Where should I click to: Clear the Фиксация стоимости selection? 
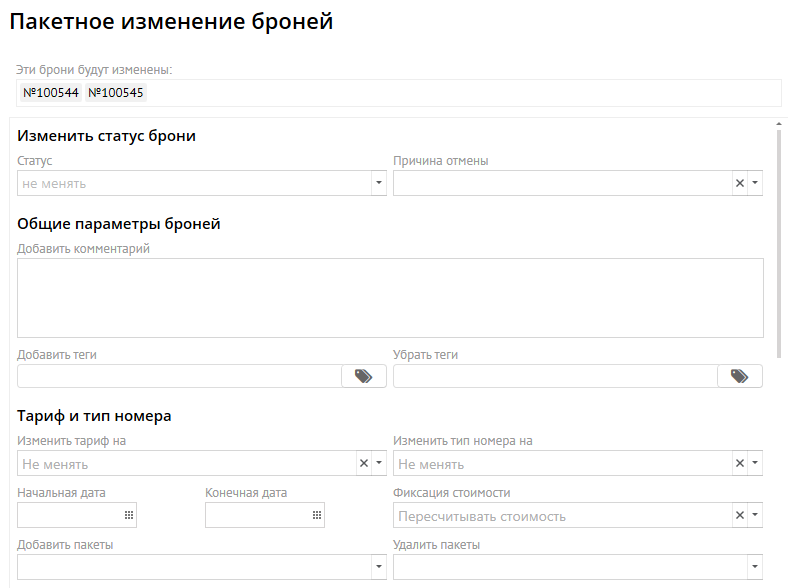[740, 515]
